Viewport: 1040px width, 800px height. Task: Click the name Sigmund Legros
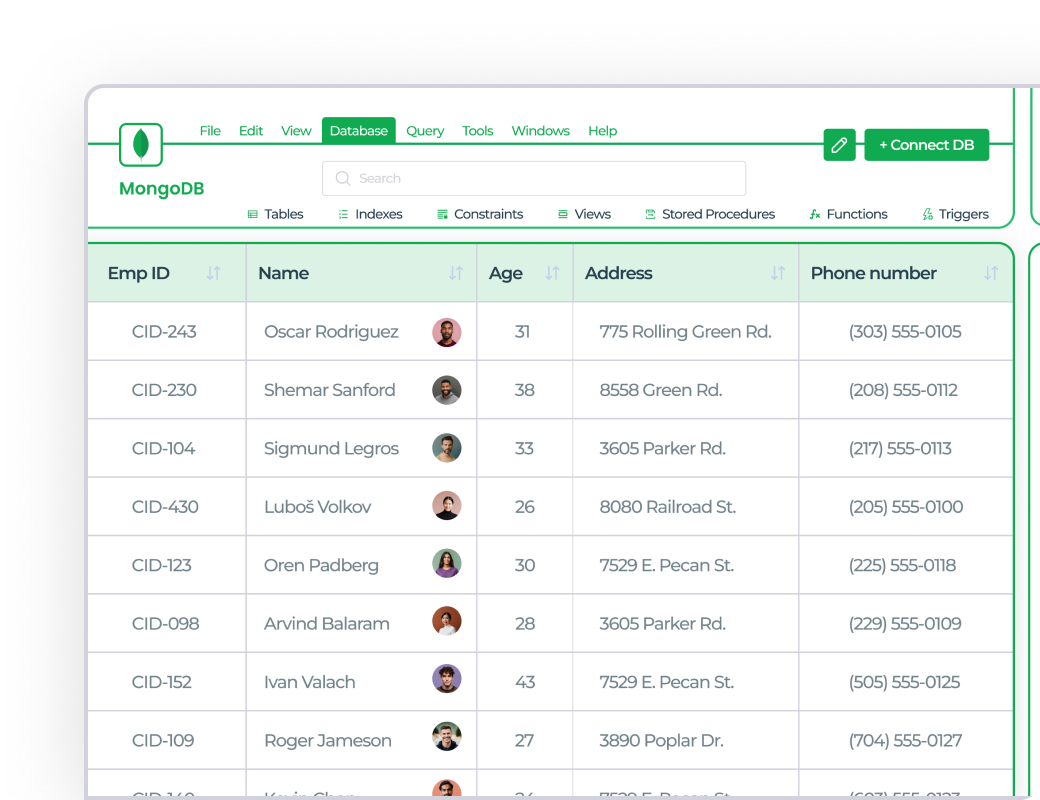(x=332, y=449)
